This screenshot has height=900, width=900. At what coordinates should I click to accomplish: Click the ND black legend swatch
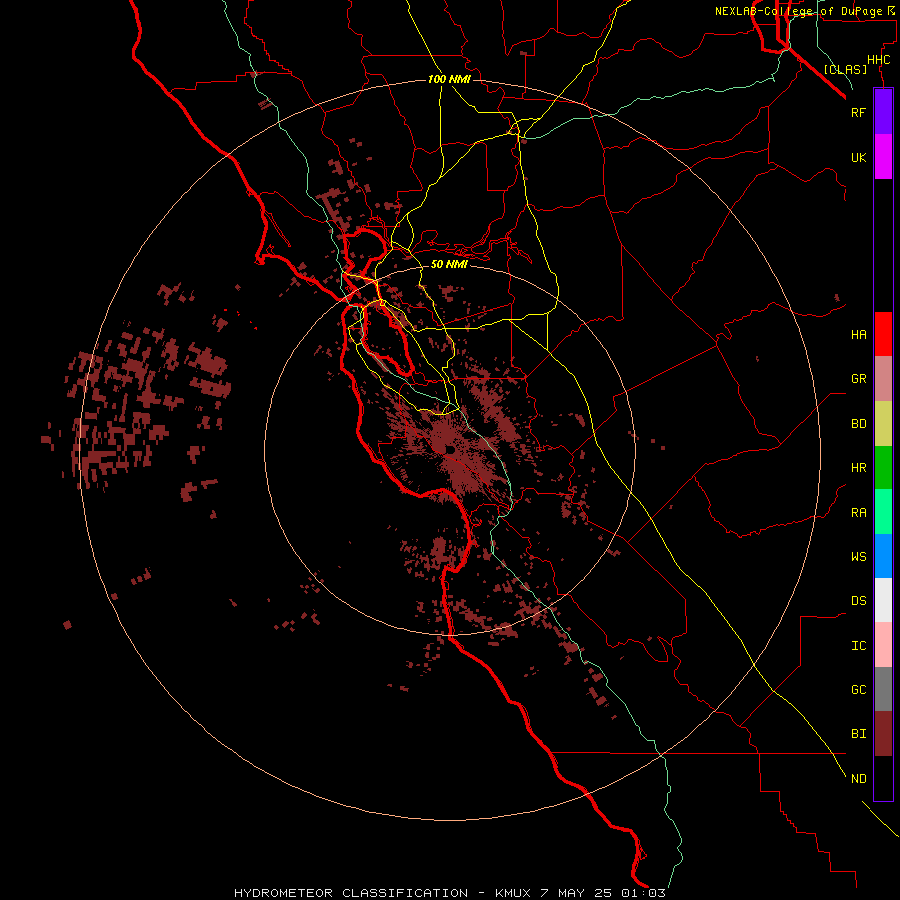pos(883,778)
